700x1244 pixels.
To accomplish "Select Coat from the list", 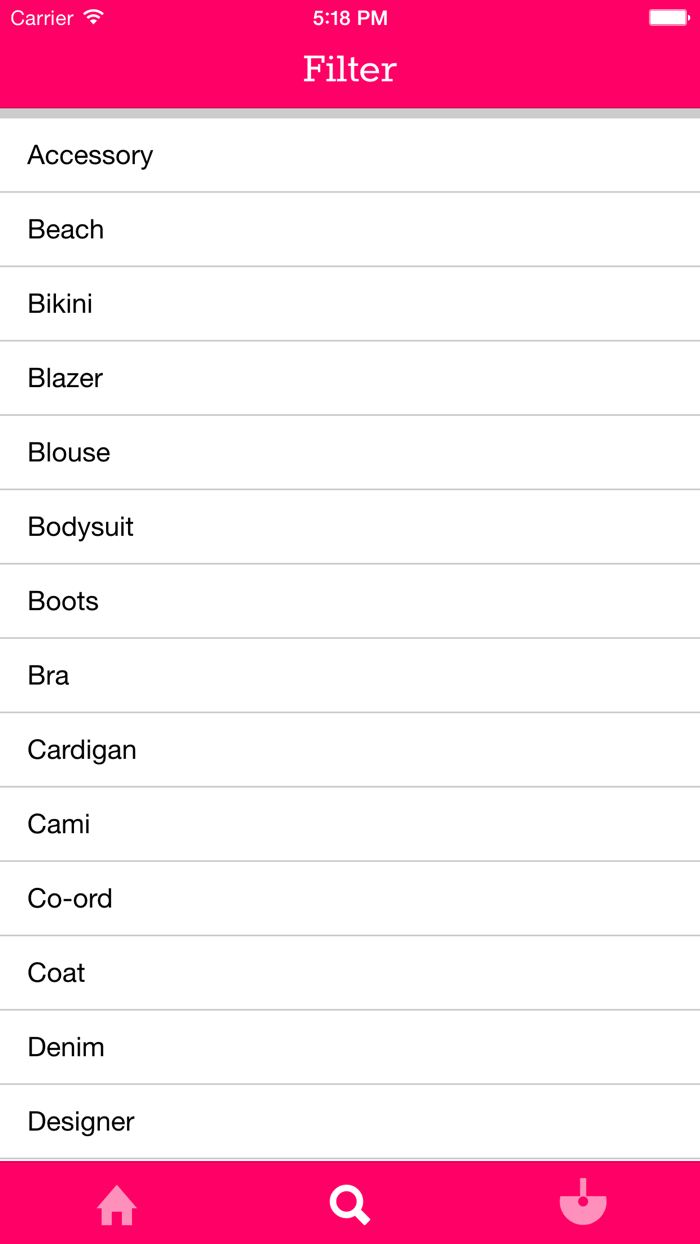I will pos(350,973).
